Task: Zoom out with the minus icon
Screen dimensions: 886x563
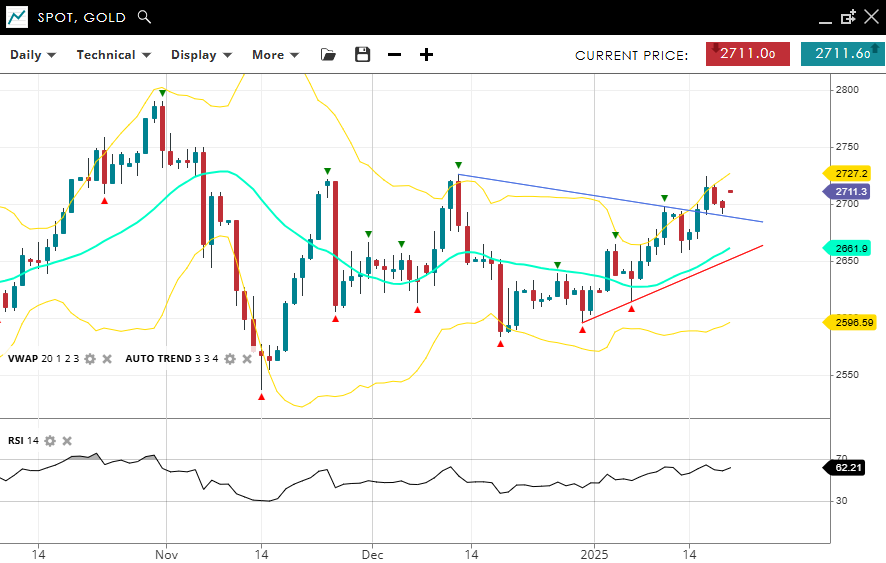Action: coord(394,55)
